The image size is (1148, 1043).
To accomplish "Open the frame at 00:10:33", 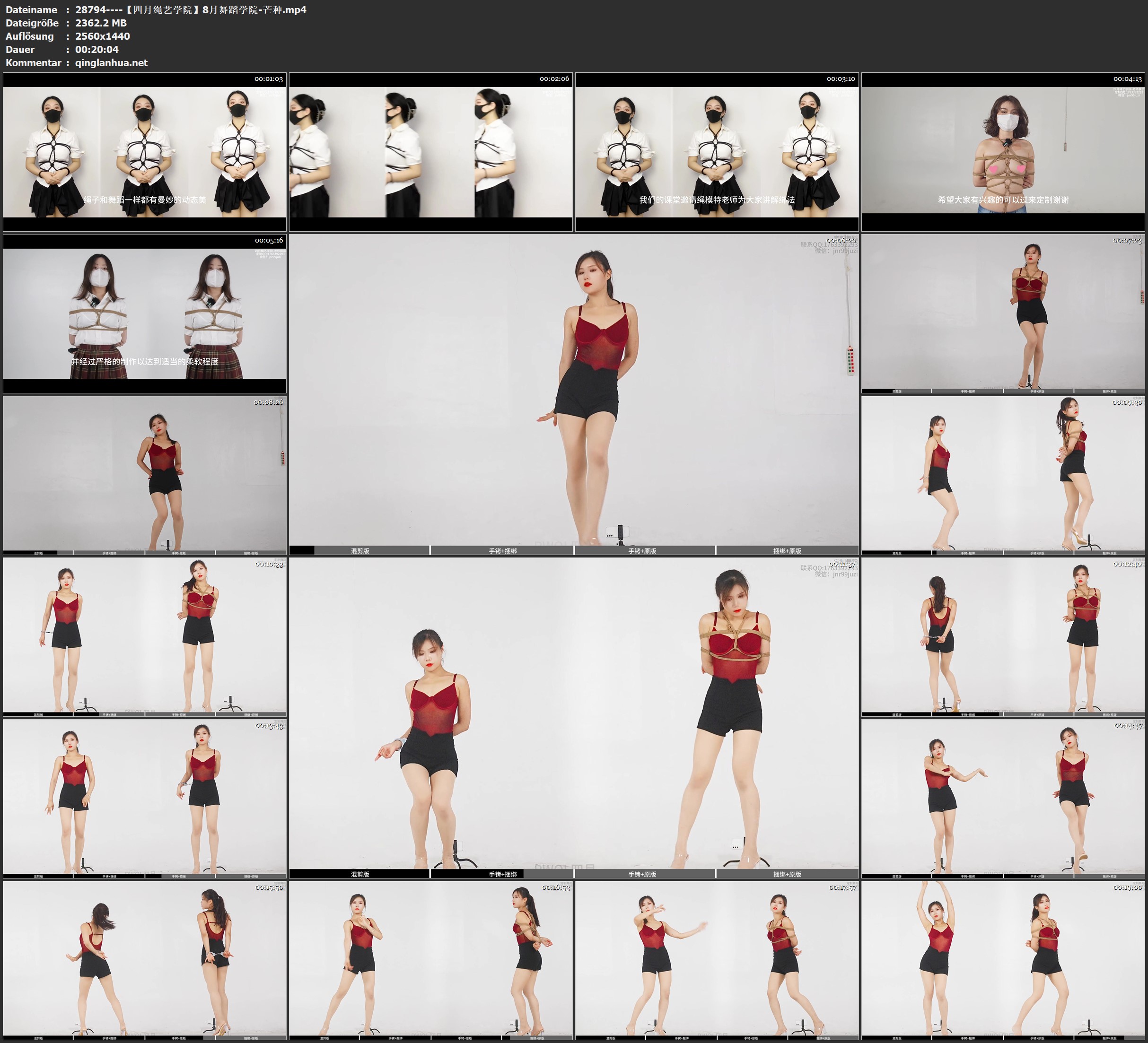I will (145, 636).
